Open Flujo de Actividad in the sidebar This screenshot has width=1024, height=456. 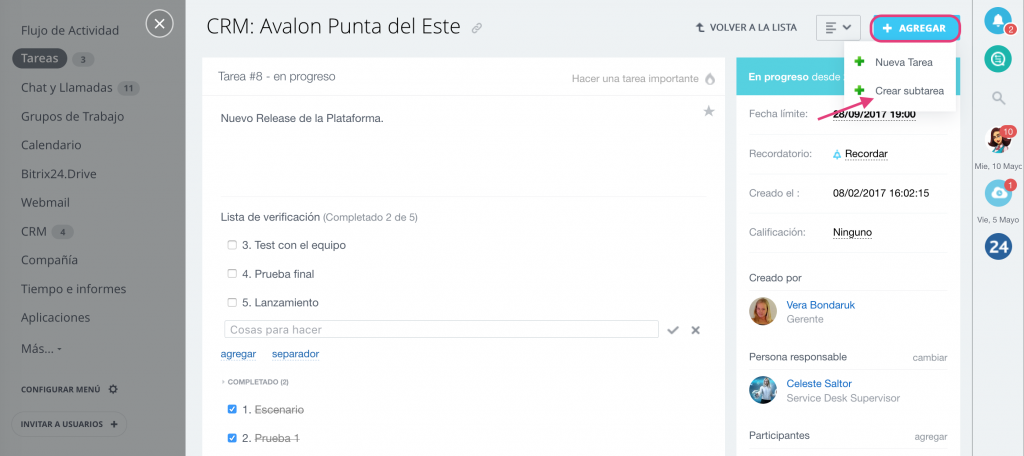[70, 30]
